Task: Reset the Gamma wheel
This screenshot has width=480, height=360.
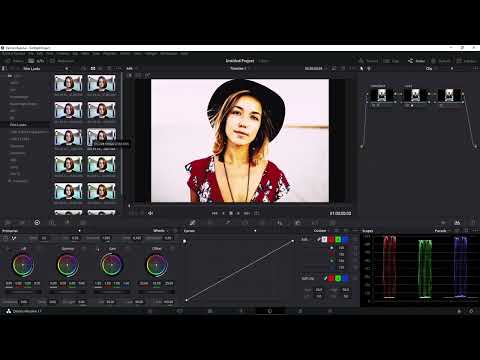Action: click(84, 249)
